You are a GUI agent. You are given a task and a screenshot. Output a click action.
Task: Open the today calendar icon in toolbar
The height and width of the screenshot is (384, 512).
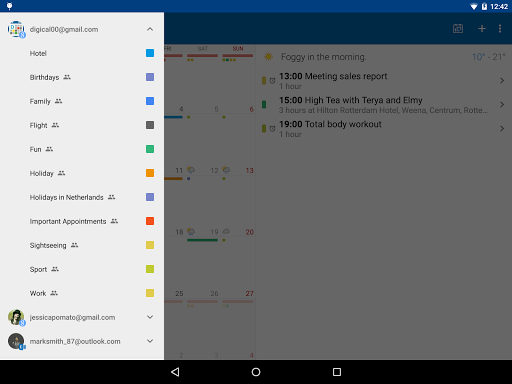(x=458, y=29)
